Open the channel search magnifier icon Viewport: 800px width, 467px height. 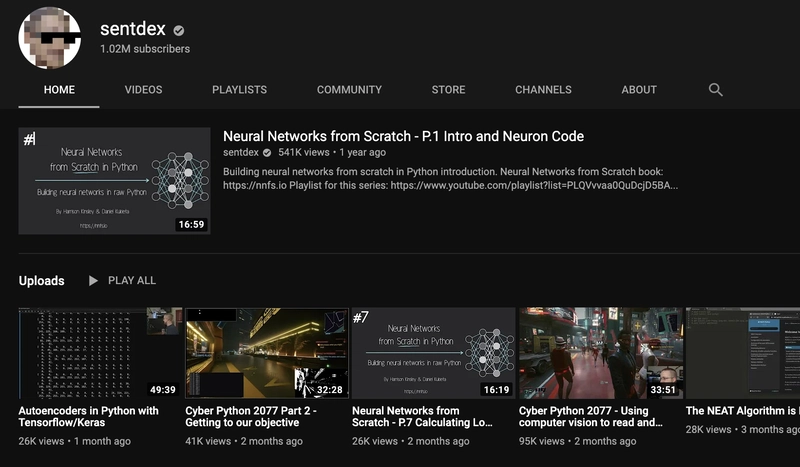tap(715, 90)
